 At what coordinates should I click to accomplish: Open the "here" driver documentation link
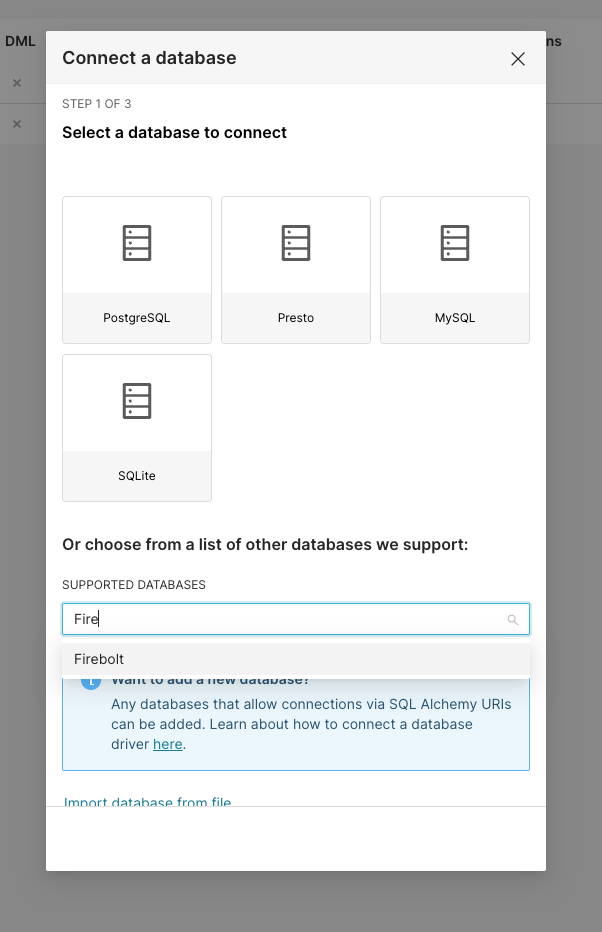tap(168, 744)
